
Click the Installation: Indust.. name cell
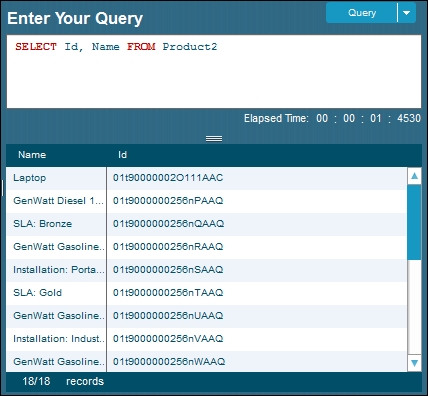click(56, 339)
